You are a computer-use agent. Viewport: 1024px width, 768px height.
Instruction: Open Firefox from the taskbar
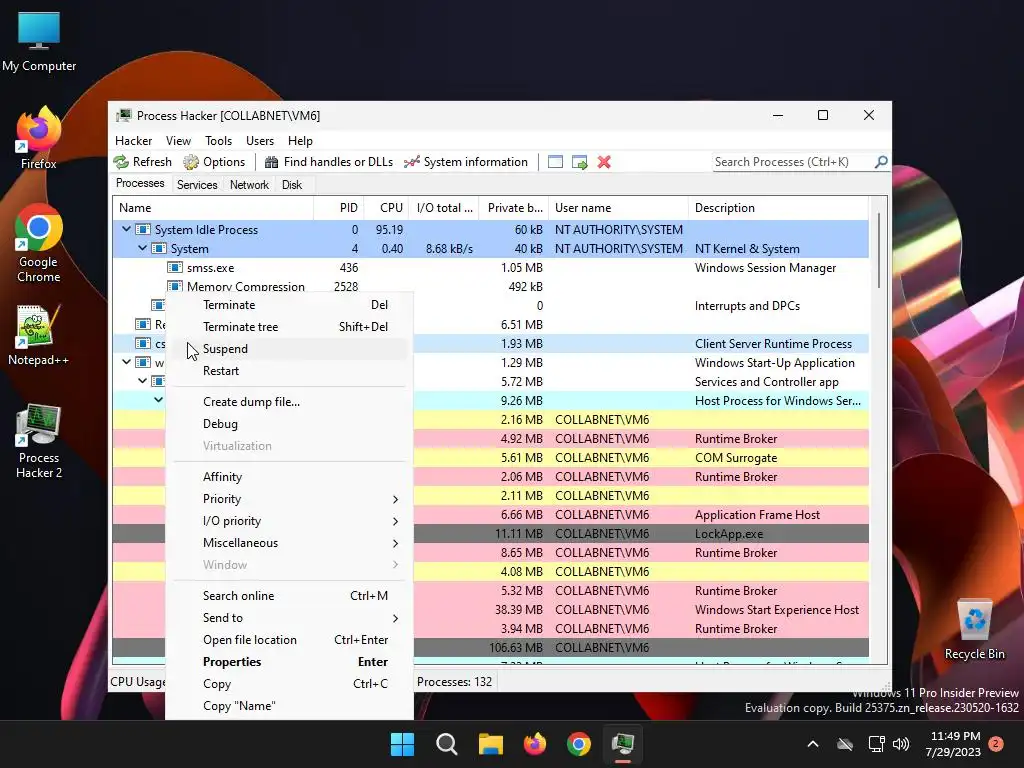click(x=535, y=744)
